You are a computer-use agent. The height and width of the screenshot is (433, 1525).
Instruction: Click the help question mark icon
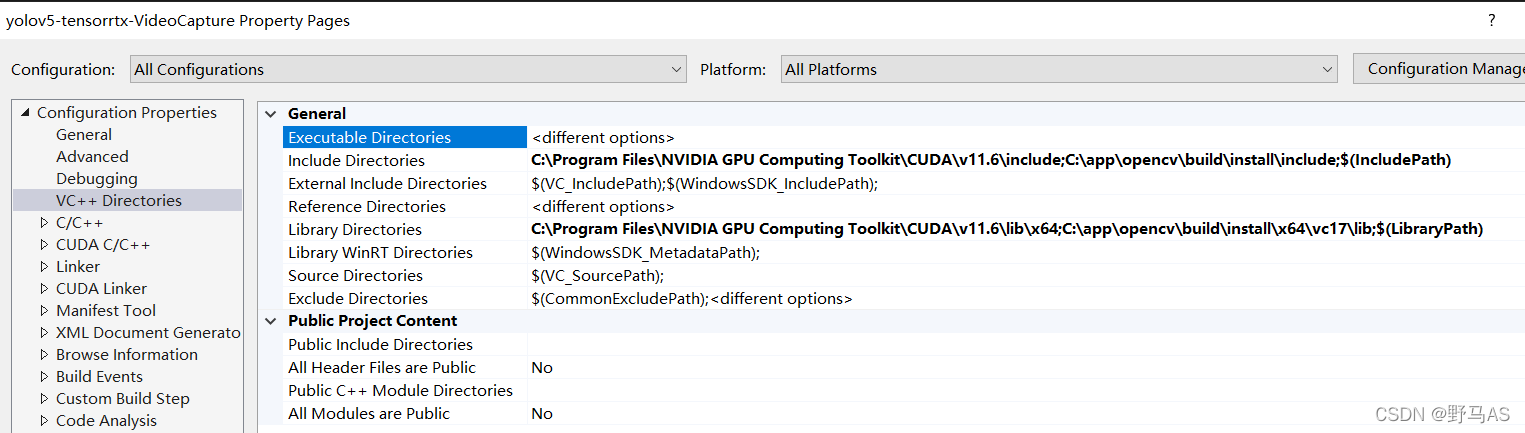tap(1491, 20)
